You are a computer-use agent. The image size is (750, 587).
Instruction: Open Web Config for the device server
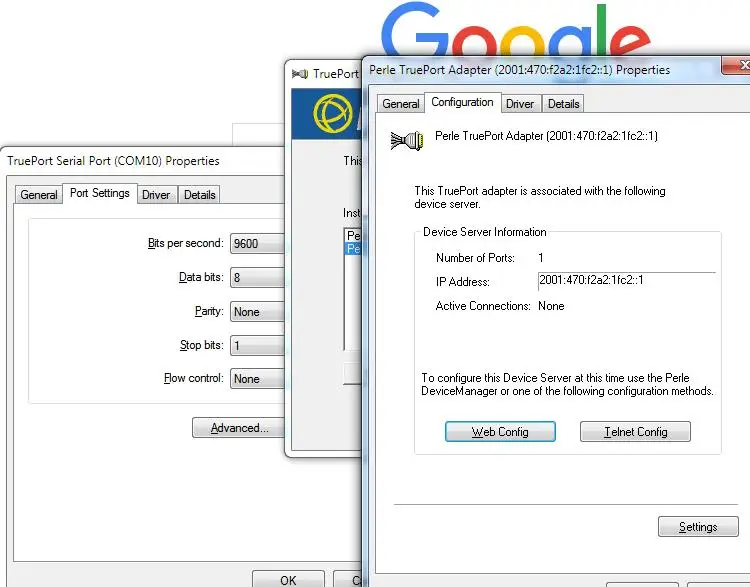tap(500, 432)
